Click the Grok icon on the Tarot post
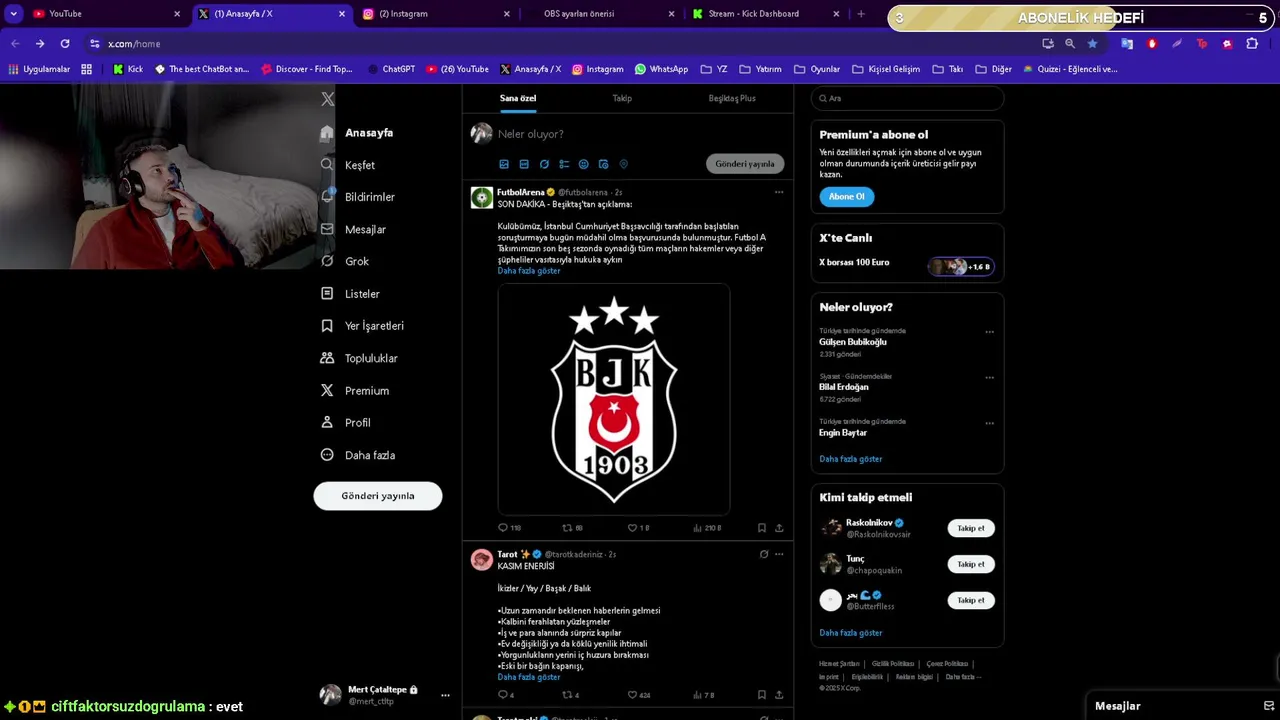 tap(764, 554)
